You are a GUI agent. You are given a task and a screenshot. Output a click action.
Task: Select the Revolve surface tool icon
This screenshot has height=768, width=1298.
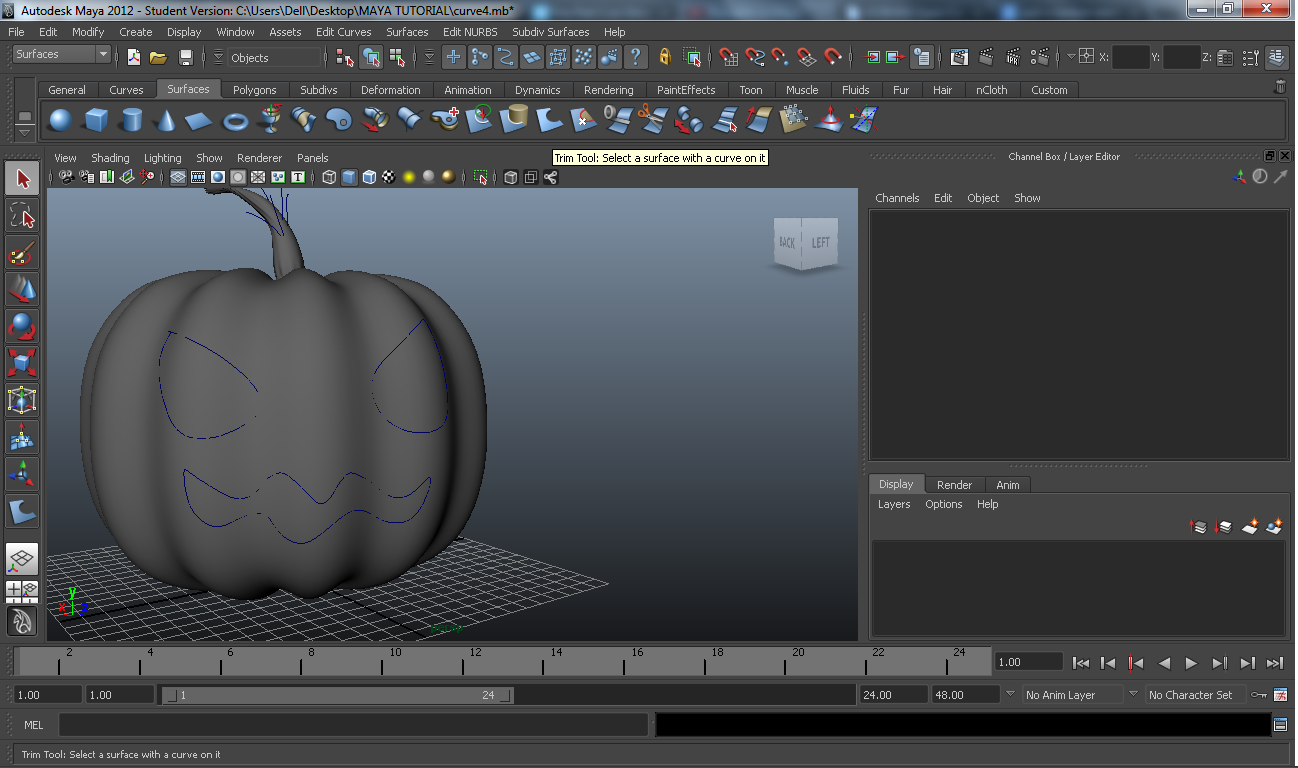click(x=270, y=121)
